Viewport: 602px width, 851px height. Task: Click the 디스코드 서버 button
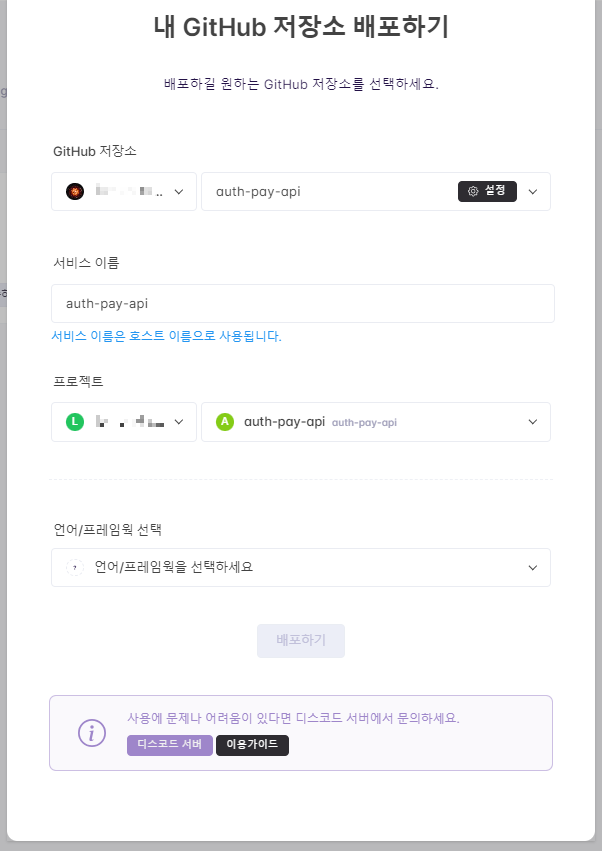coord(169,745)
